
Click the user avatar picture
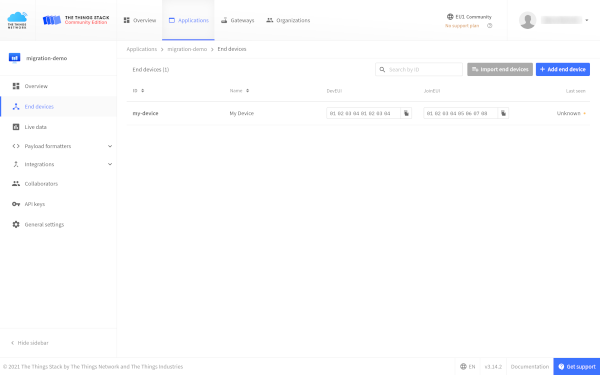pyautogui.click(x=527, y=20)
